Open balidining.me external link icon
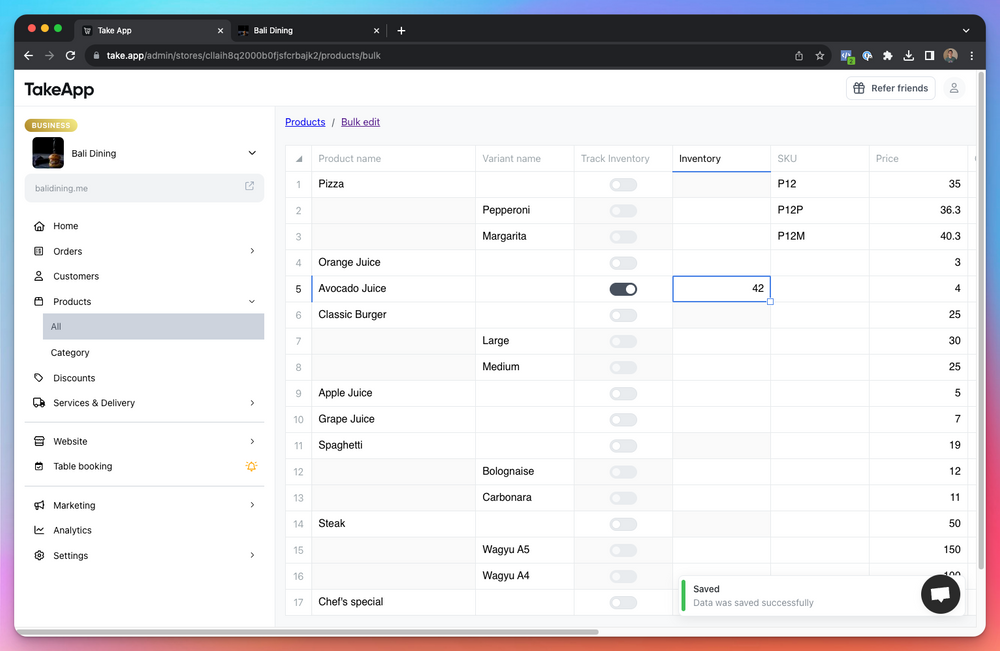The width and height of the screenshot is (1000, 651). [249, 186]
